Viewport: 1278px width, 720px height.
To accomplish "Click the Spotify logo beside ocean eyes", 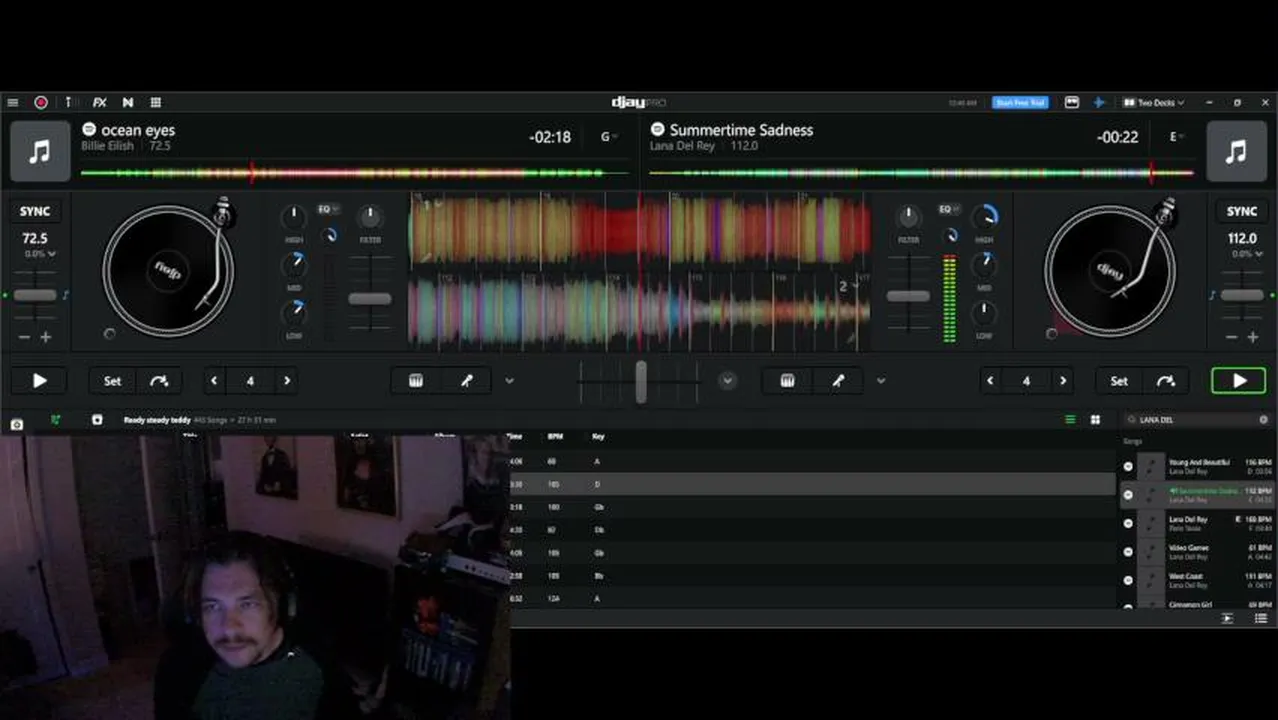I will point(89,130).
